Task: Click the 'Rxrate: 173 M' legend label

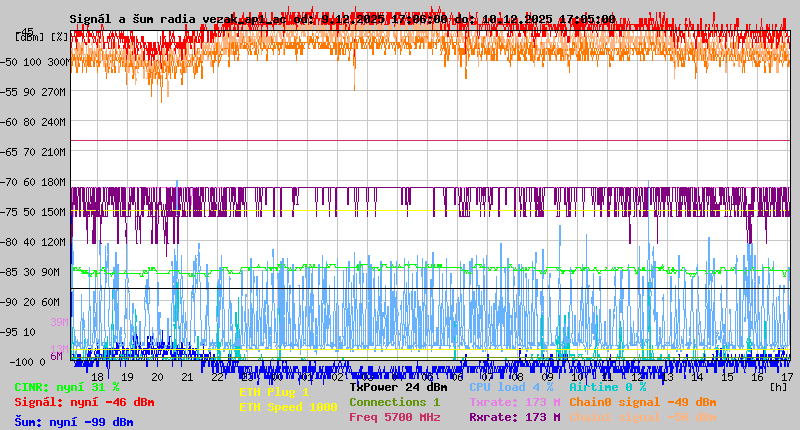Action: (515, 417)
